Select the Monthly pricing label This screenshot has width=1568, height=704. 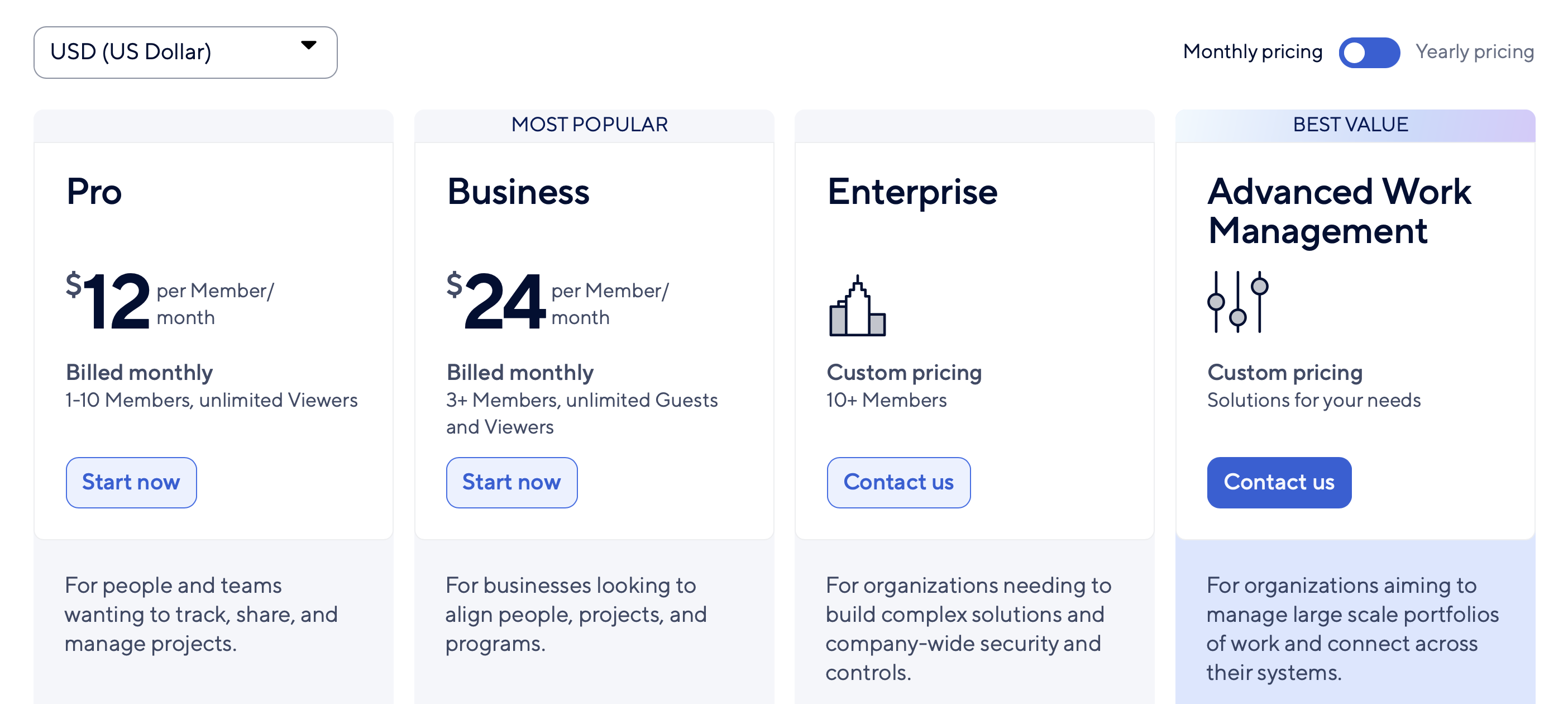pyautogui.click(x=1252, y=53)
